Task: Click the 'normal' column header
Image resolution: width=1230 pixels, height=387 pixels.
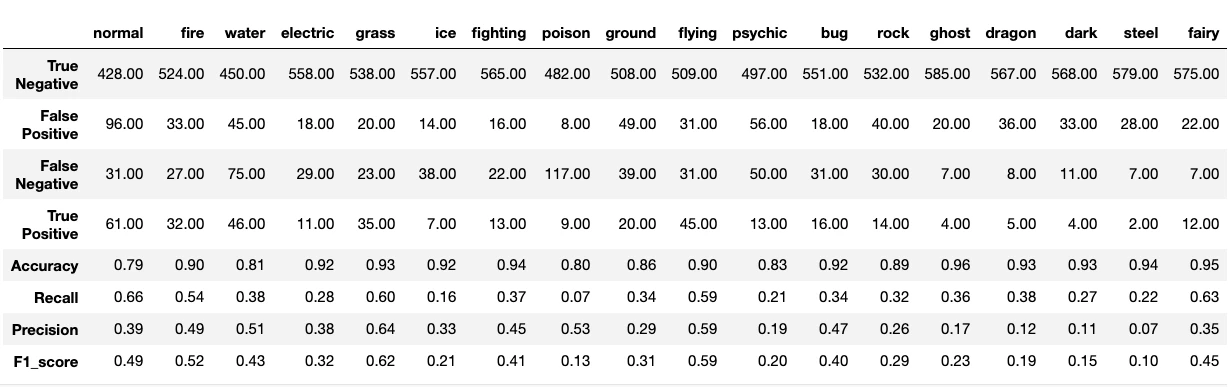Action: (118, 33)
